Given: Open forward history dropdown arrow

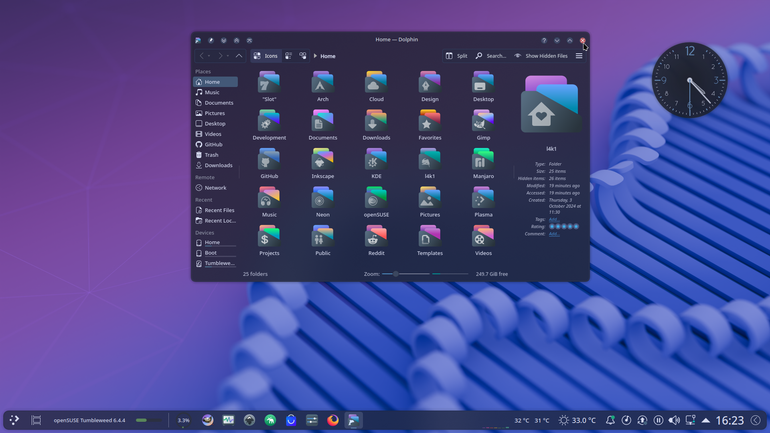Looking at the screenshot, I should (x=228, y=56).
